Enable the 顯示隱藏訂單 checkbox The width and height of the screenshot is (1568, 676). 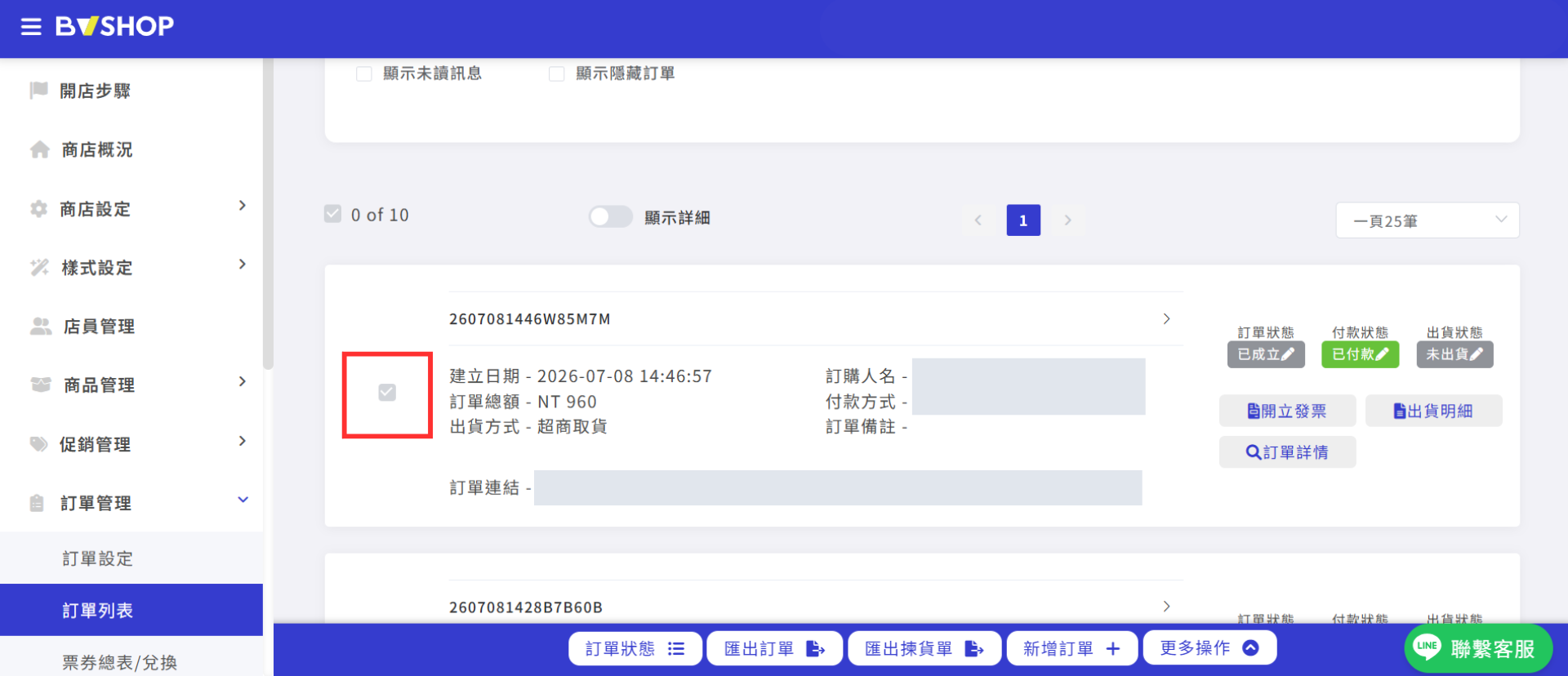pos(557,74)
